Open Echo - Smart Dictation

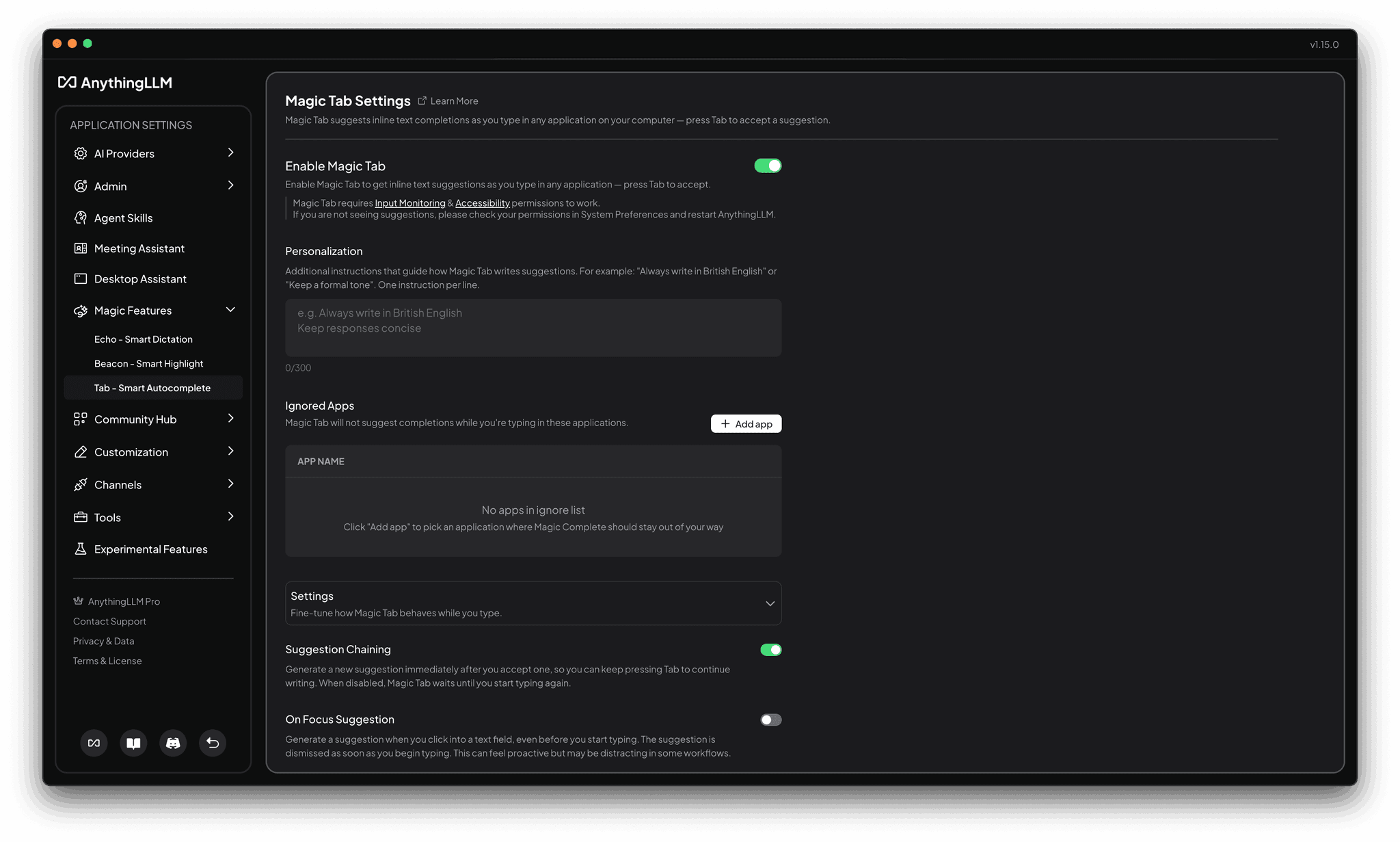click(144, 339)
